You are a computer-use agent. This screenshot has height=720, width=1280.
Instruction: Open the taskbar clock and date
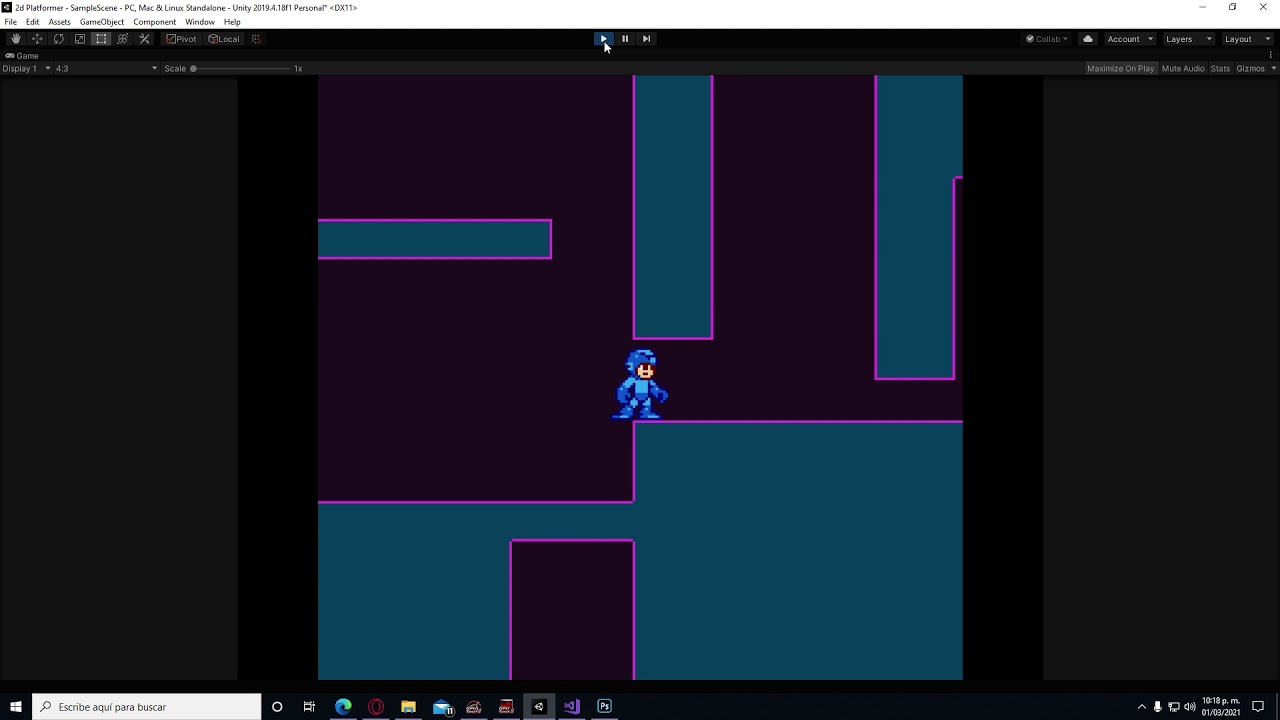1220,707
